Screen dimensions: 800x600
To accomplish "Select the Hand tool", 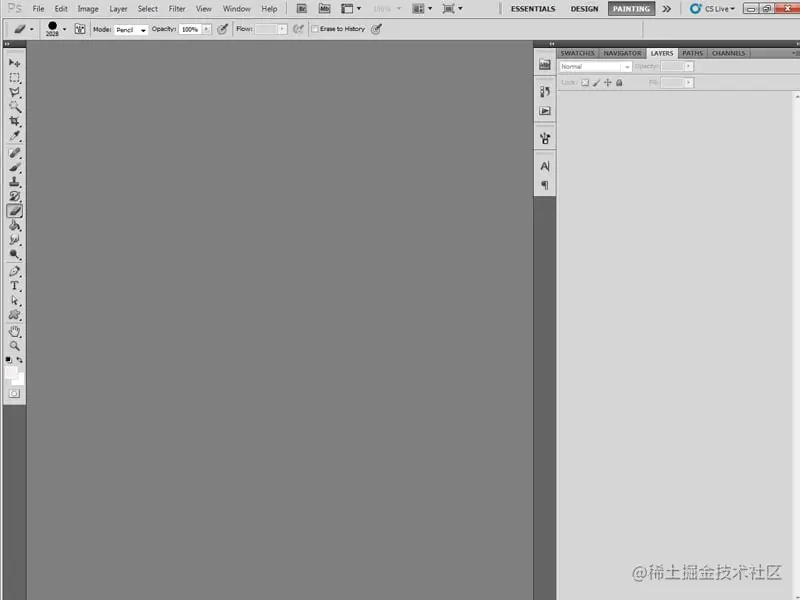I will point(13,329).
